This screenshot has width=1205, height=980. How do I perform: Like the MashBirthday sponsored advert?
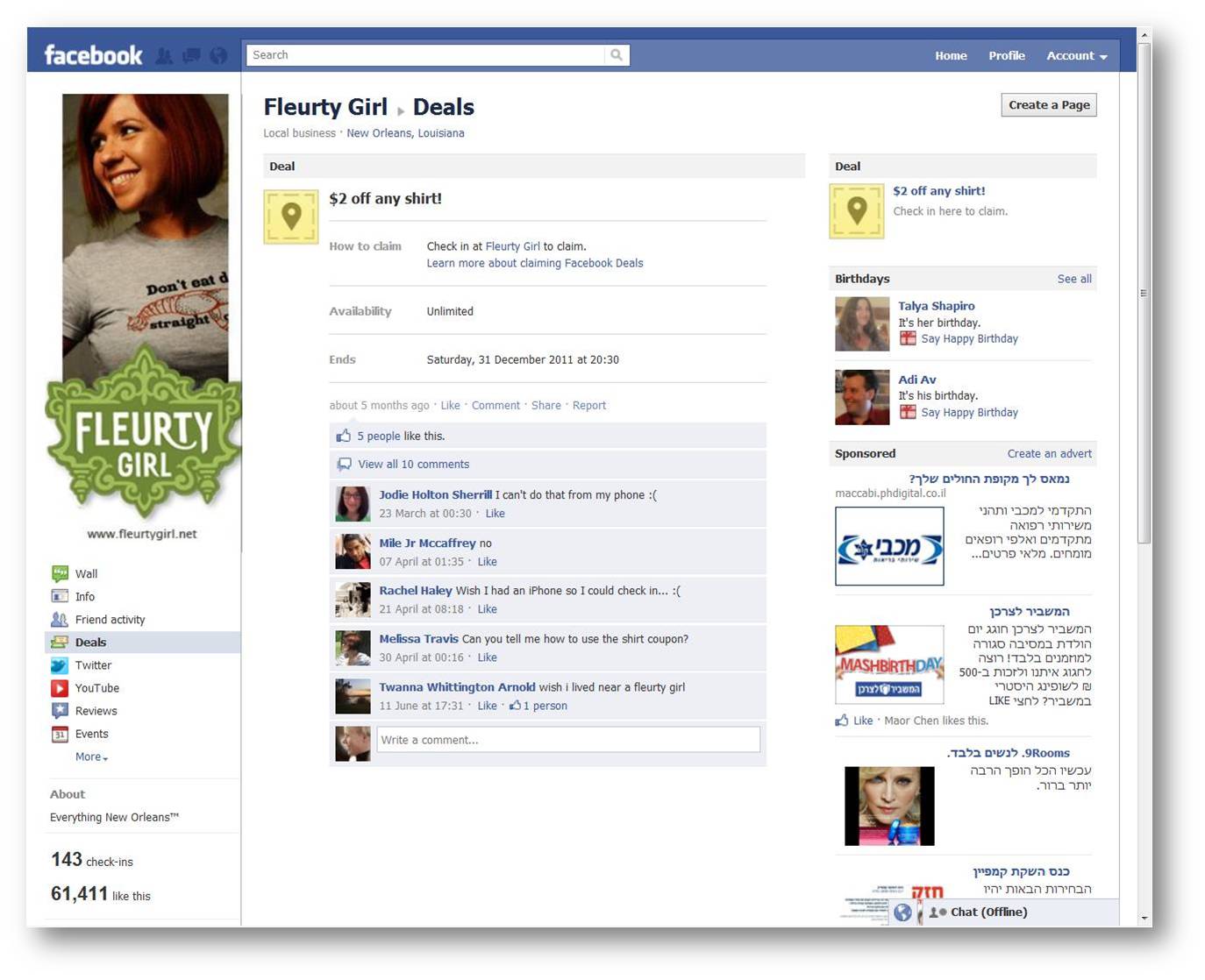[x=863, y=721]
